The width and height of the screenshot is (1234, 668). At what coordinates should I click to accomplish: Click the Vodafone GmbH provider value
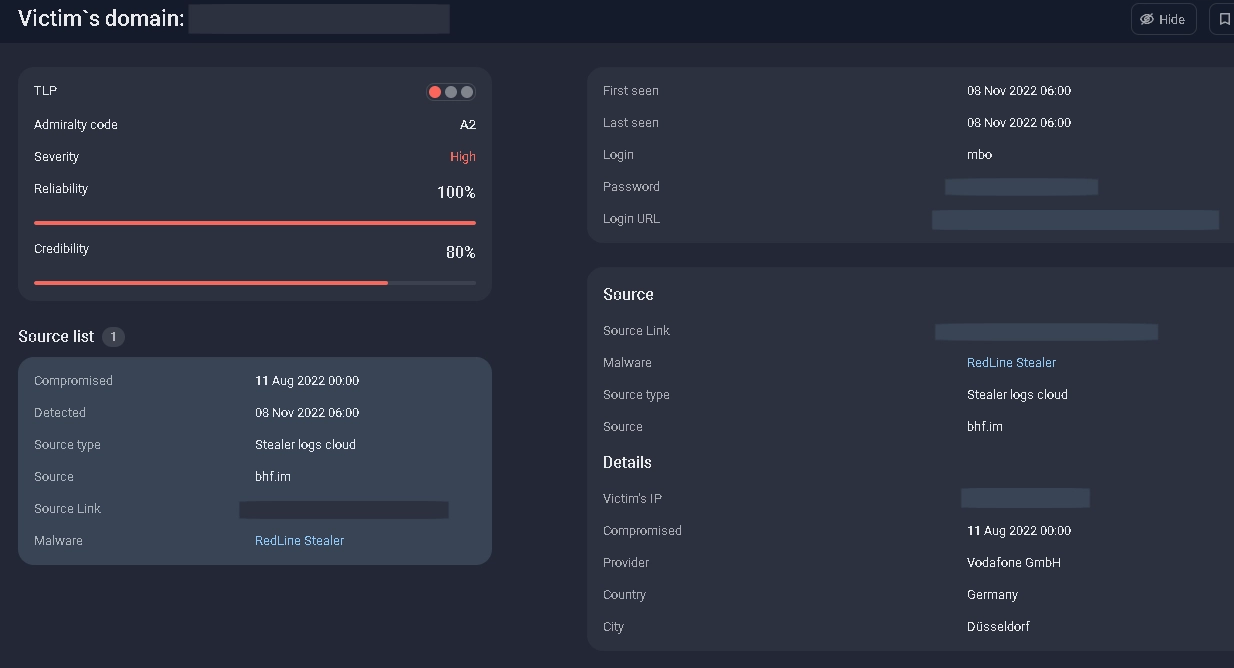click(1013, 563)
